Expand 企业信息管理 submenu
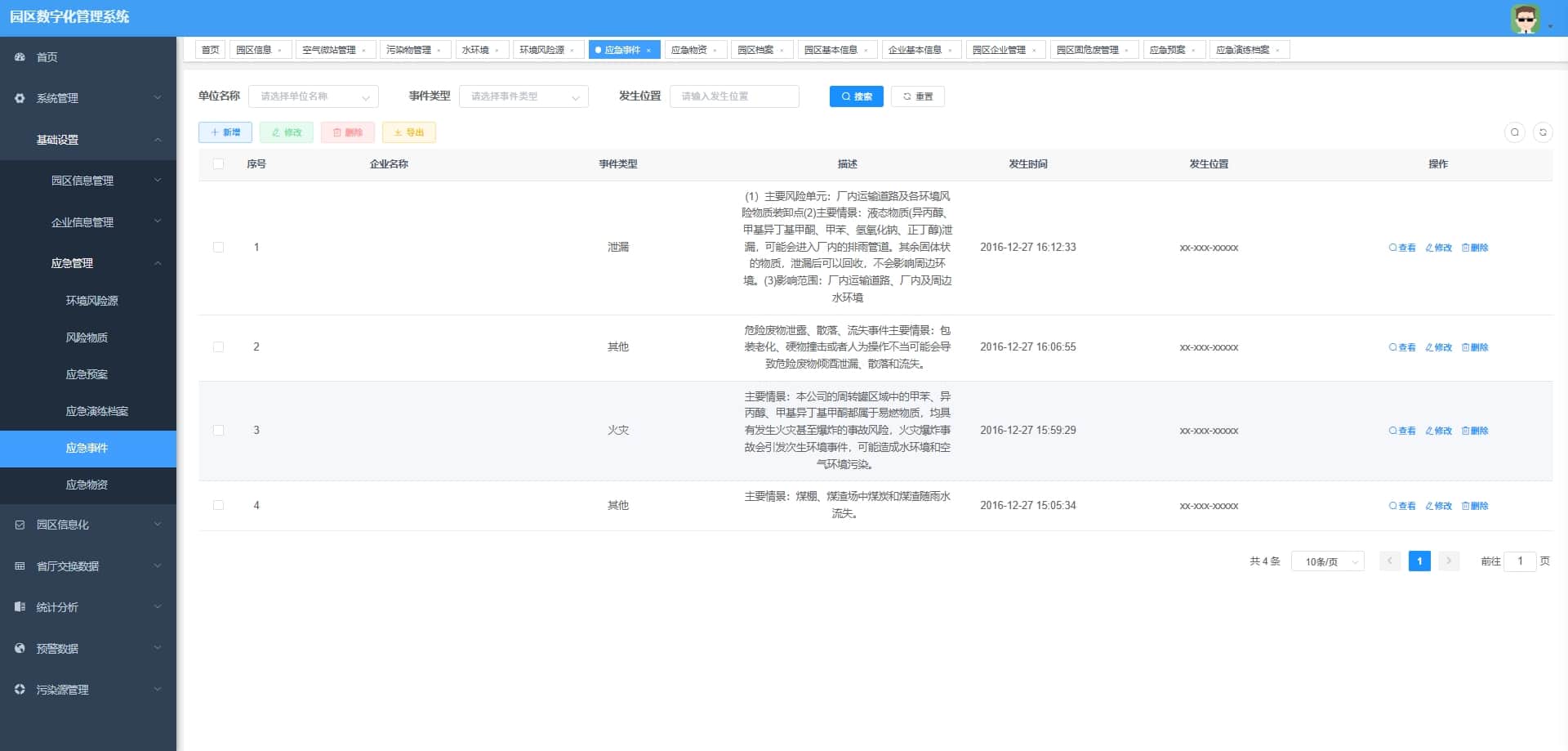This screenshot has width=1568, height=751. 88,221
